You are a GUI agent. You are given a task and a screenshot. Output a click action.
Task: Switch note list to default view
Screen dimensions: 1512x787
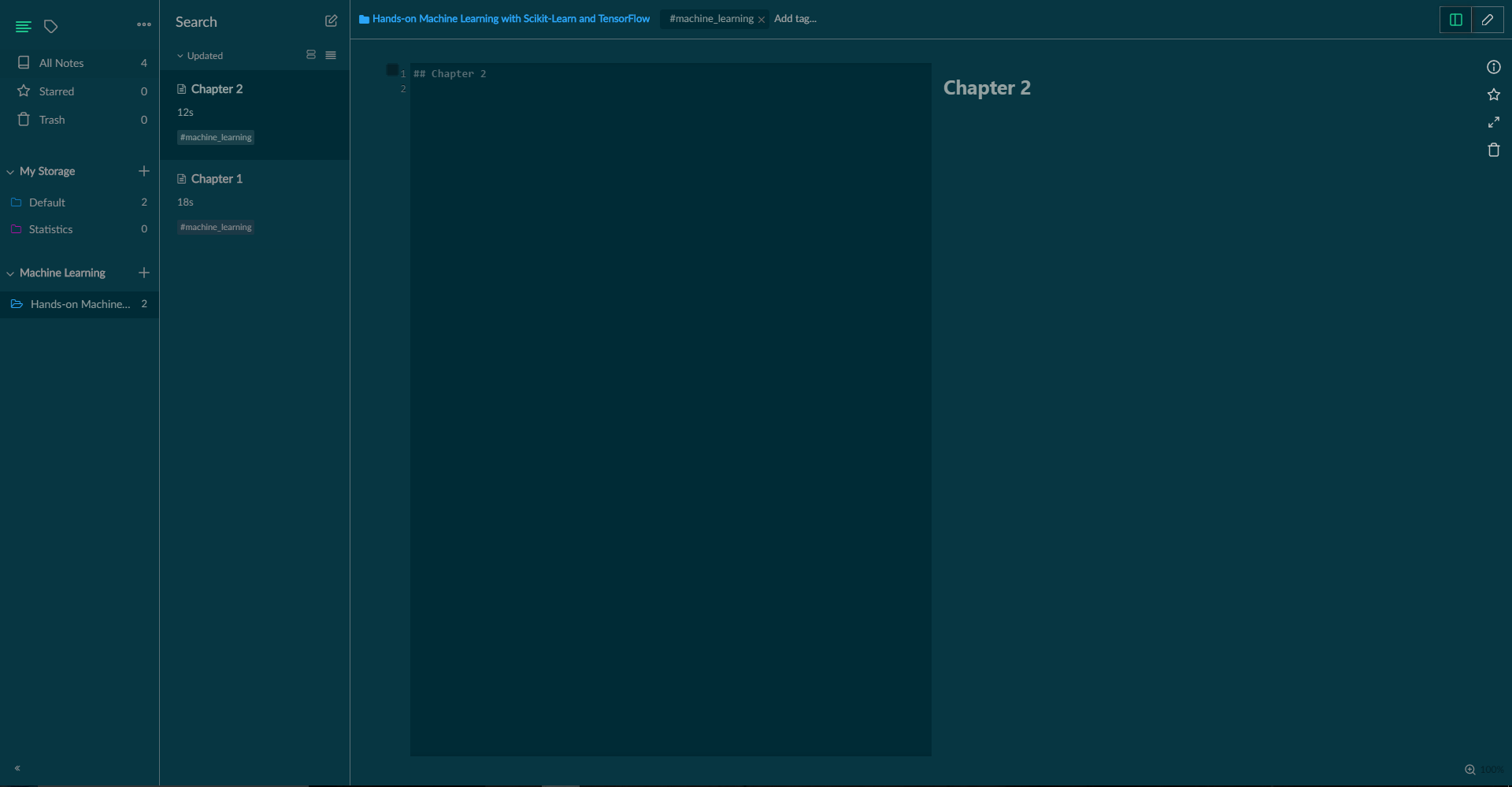pos(311,55)
